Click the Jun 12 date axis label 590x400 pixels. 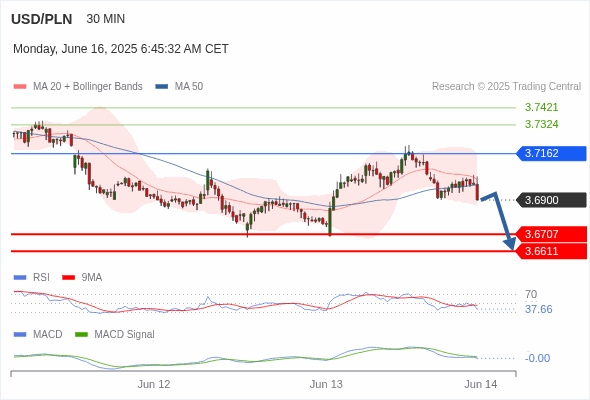pos(154,384)
